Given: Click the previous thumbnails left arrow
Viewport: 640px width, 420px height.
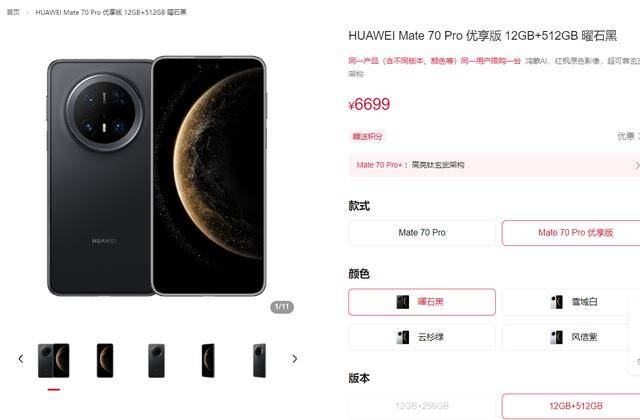Looking at the screenshot, I should tap(21, 359).
